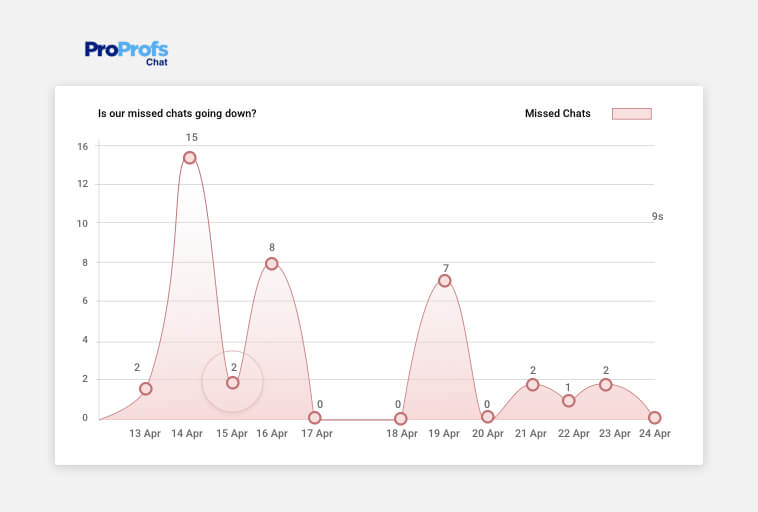
Task: Click the 'Missed Chats' legend label
Action: coord(558,114)
